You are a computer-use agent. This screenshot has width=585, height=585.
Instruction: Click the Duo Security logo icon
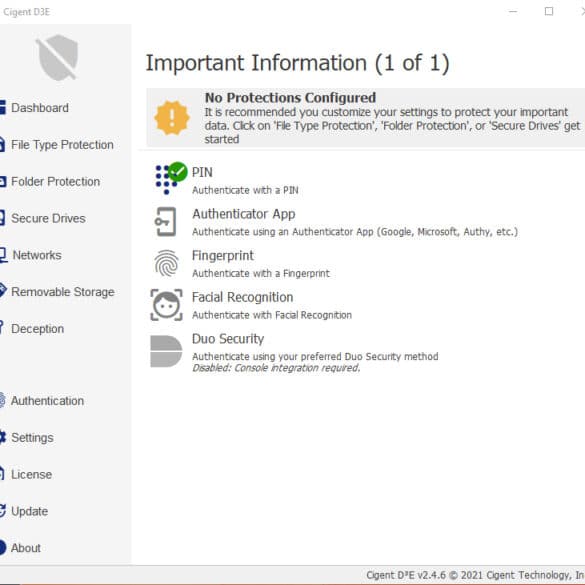point(166,351)
